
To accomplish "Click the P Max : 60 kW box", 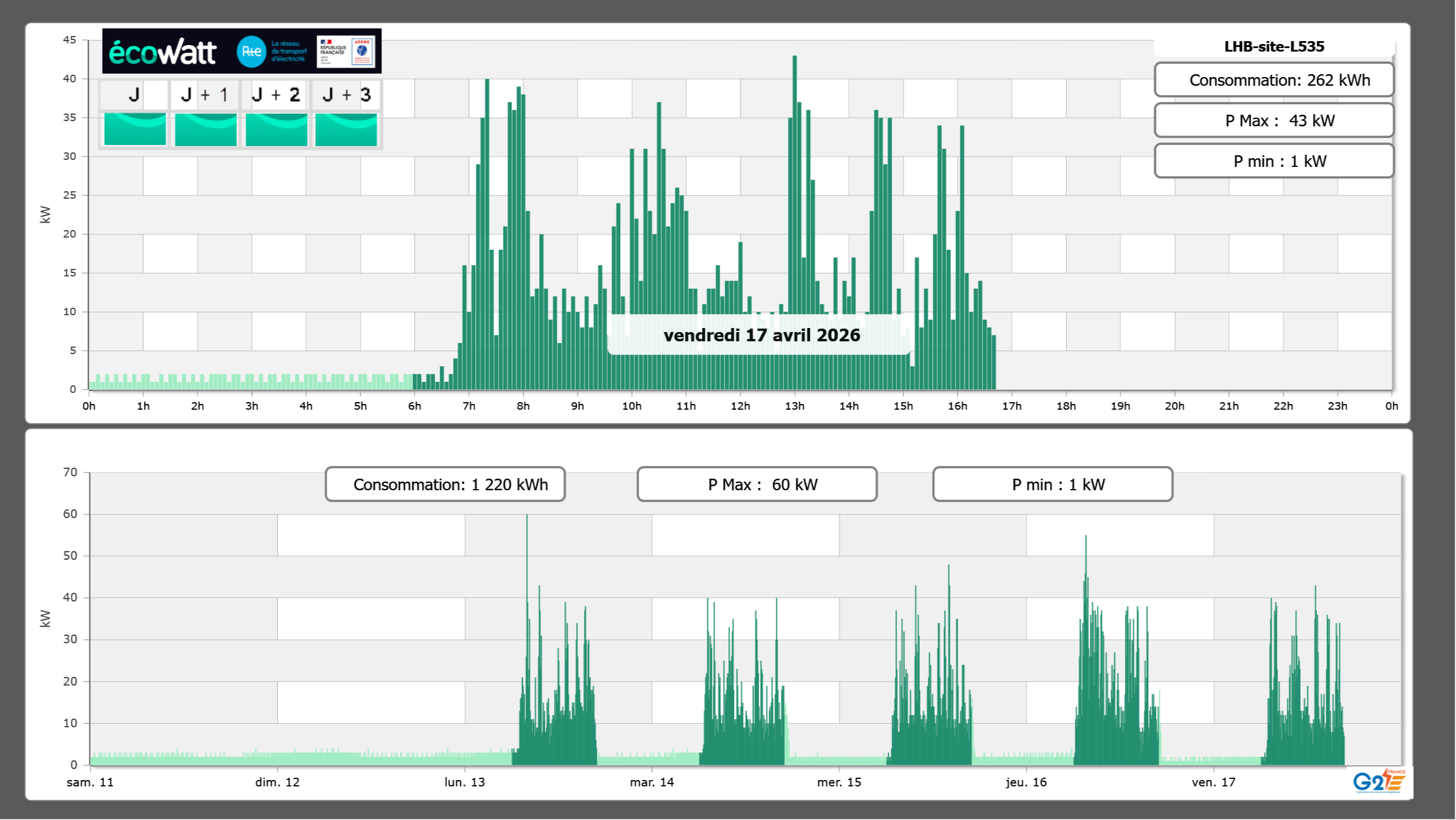I will [x=757, y=484].
